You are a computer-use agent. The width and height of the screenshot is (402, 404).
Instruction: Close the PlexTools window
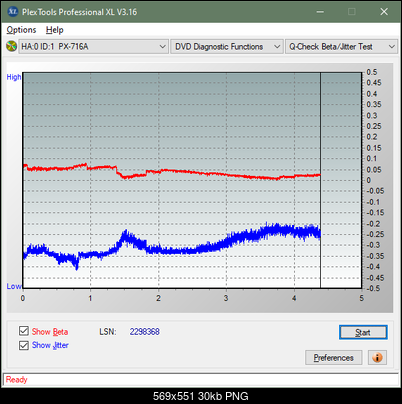[384, 12]
